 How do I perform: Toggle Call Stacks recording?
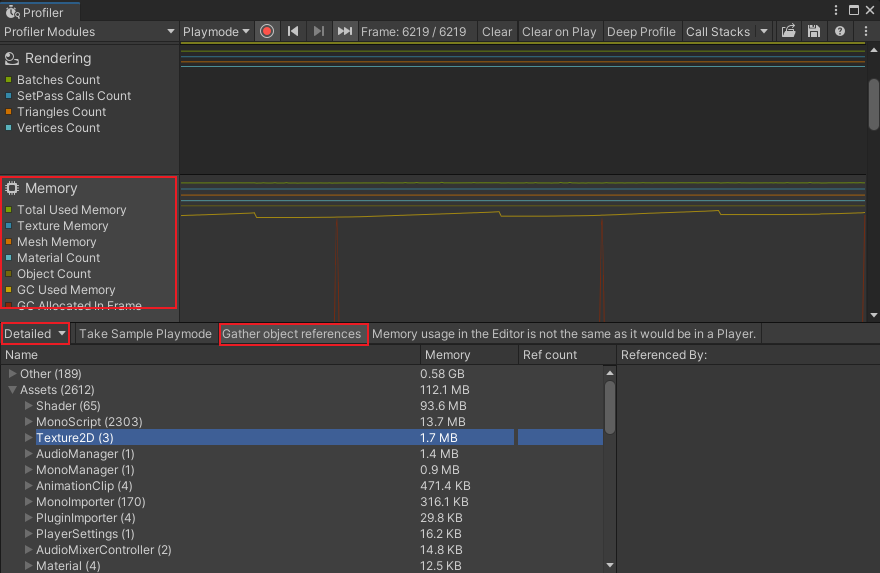[717, 32]
